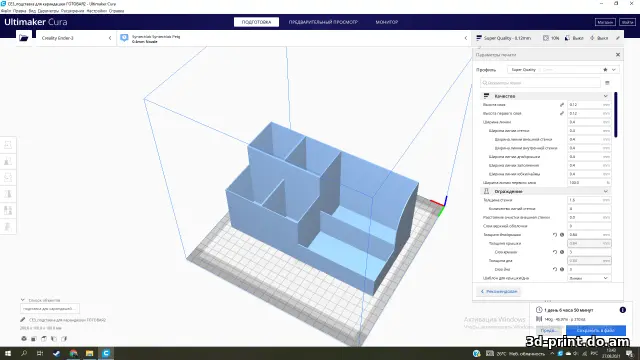Reset the bottom layers value arrow
Screen dimensions: 640x360
click(555, 269)
